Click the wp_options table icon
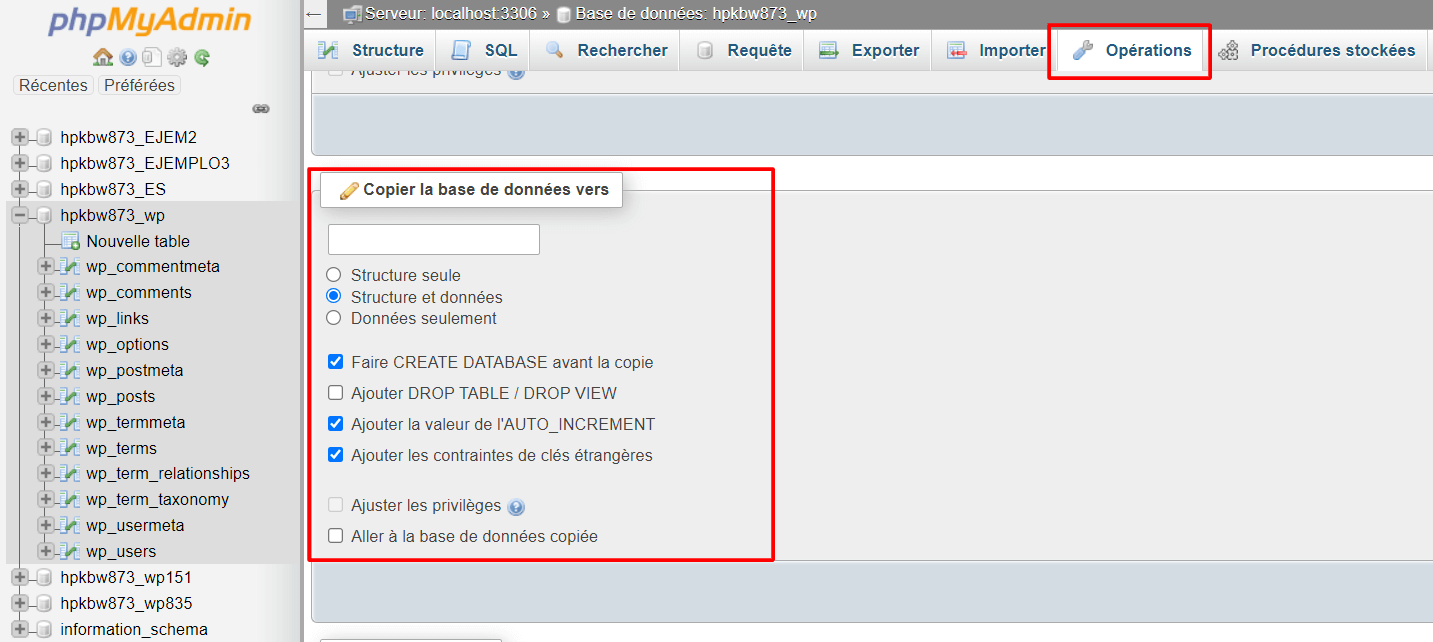Image resolution: width=1433 pixels, height=642 pixels. click(x=70, y=345)
